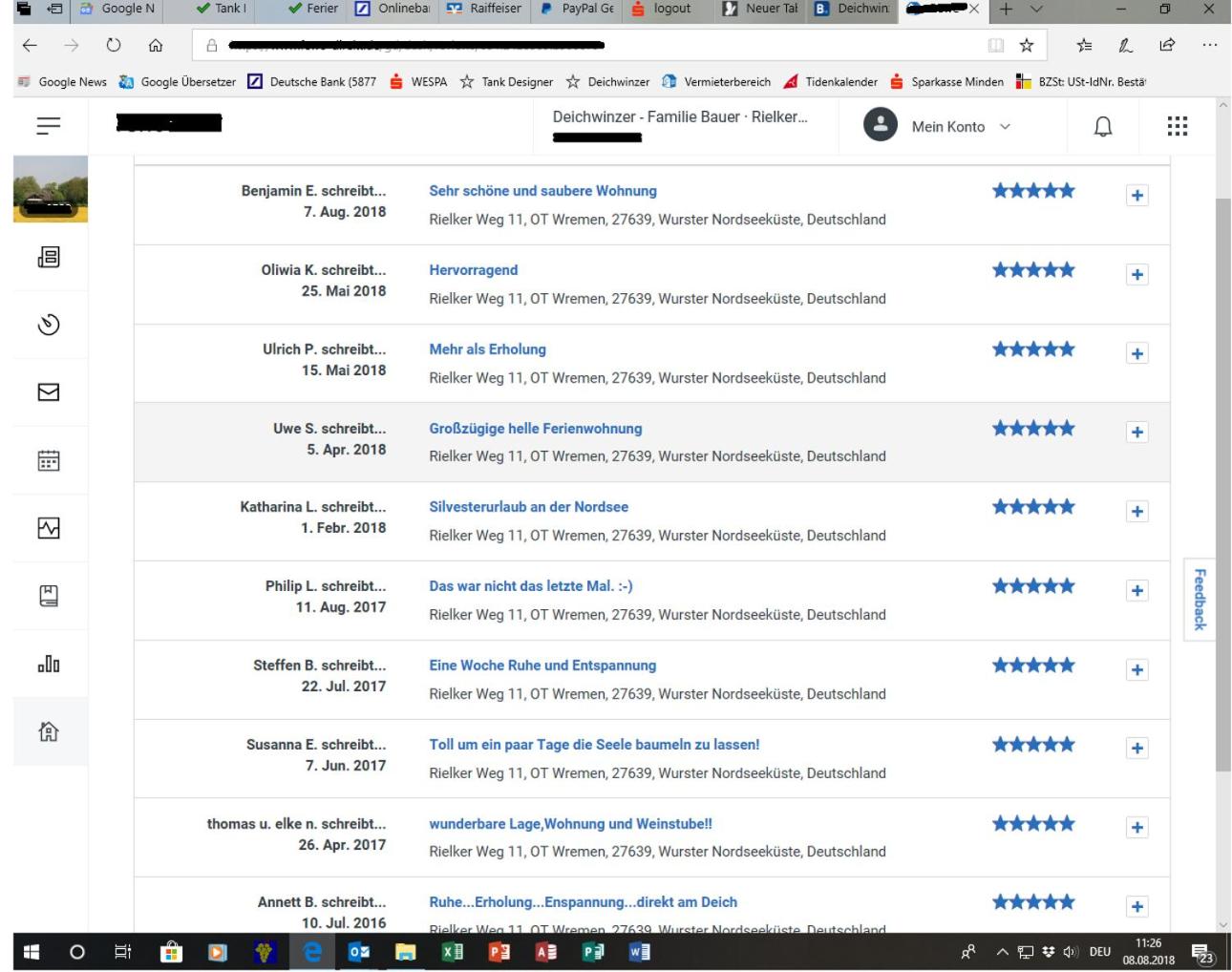Open review titled Hervorragend
This screenshot has width=1232, height=972.
[x=474, y=270]
